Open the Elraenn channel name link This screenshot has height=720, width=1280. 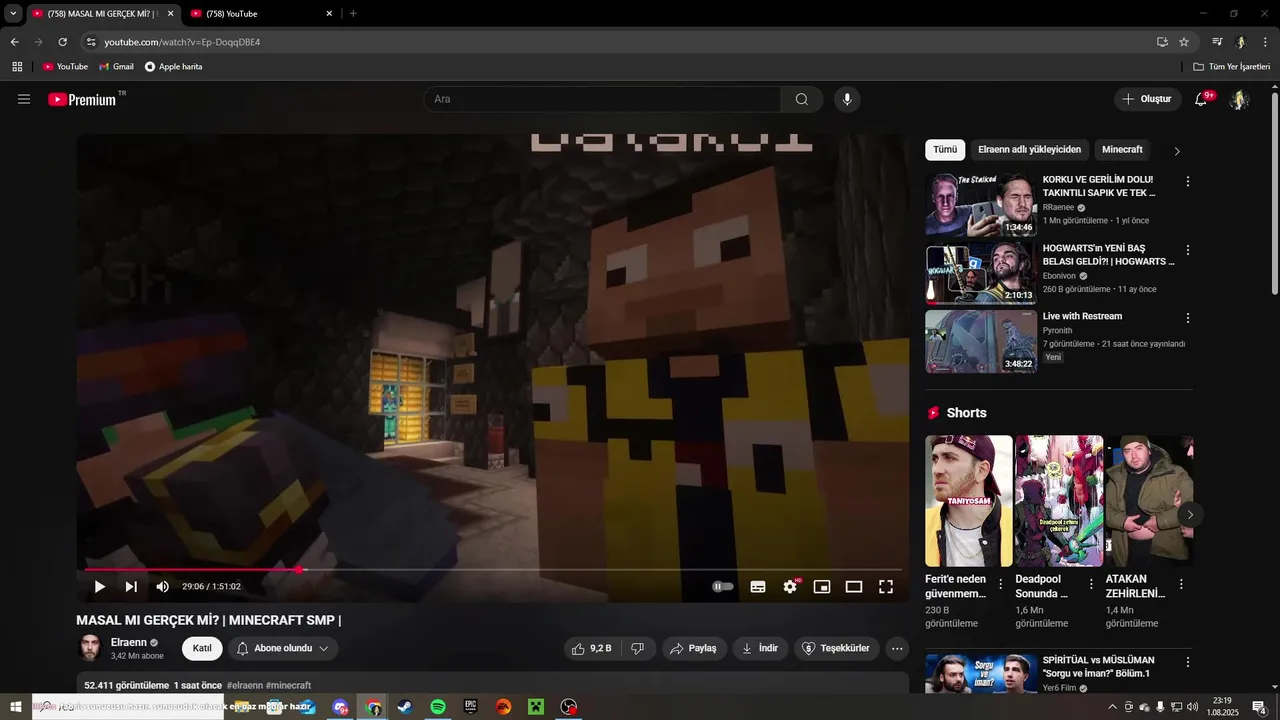point(129,642)
